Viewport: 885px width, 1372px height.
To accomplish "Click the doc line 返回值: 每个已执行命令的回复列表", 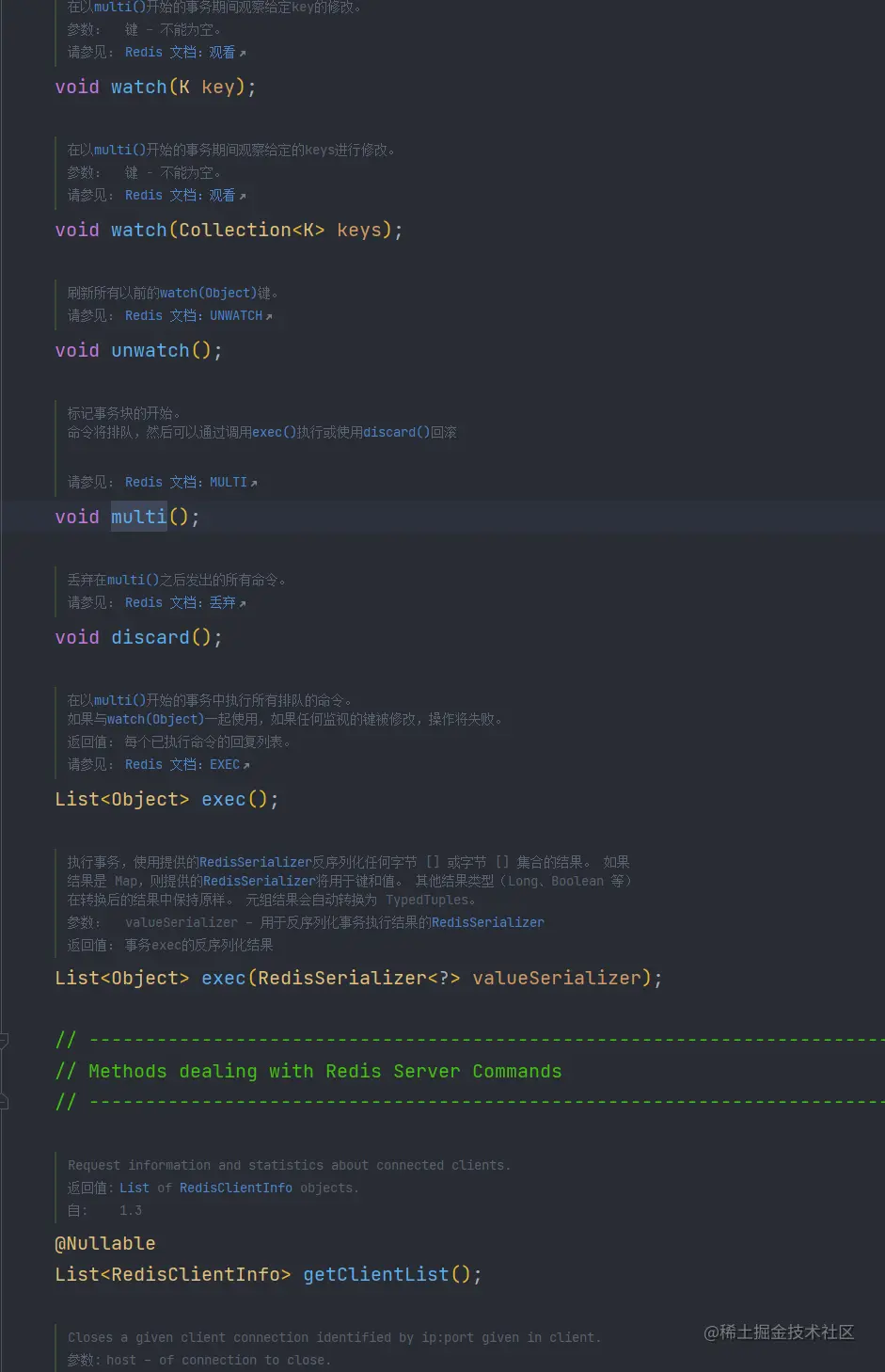I will pos(180,742).
